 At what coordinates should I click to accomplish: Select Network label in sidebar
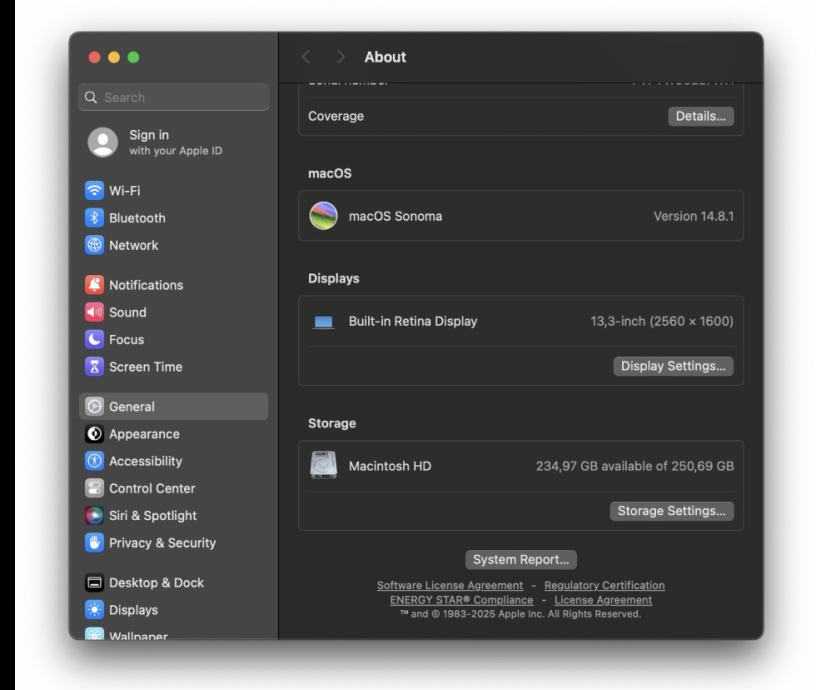[133, 245]
